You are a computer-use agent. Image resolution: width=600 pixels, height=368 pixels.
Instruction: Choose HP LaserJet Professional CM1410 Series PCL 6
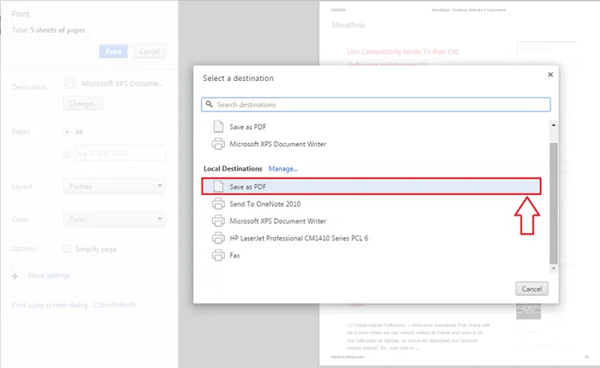tap(371, 238)
